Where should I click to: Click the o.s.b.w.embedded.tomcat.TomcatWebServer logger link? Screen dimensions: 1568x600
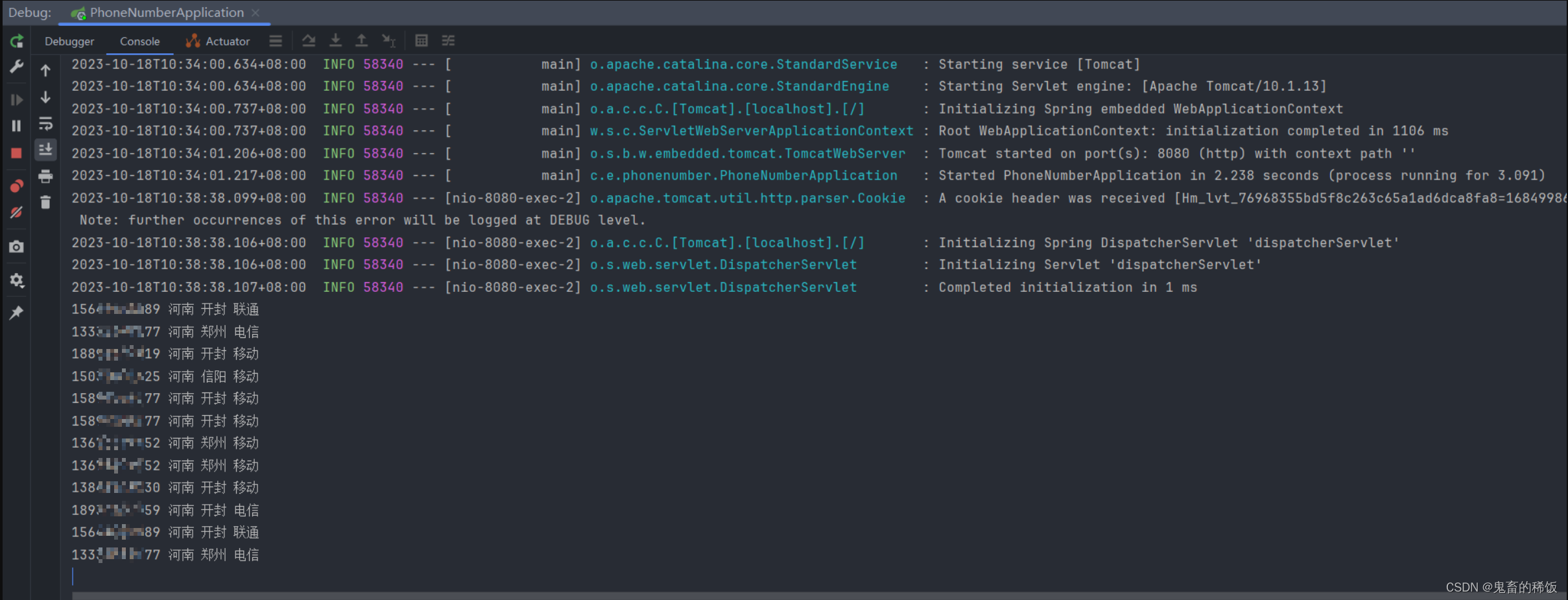(x=747, y=154)
